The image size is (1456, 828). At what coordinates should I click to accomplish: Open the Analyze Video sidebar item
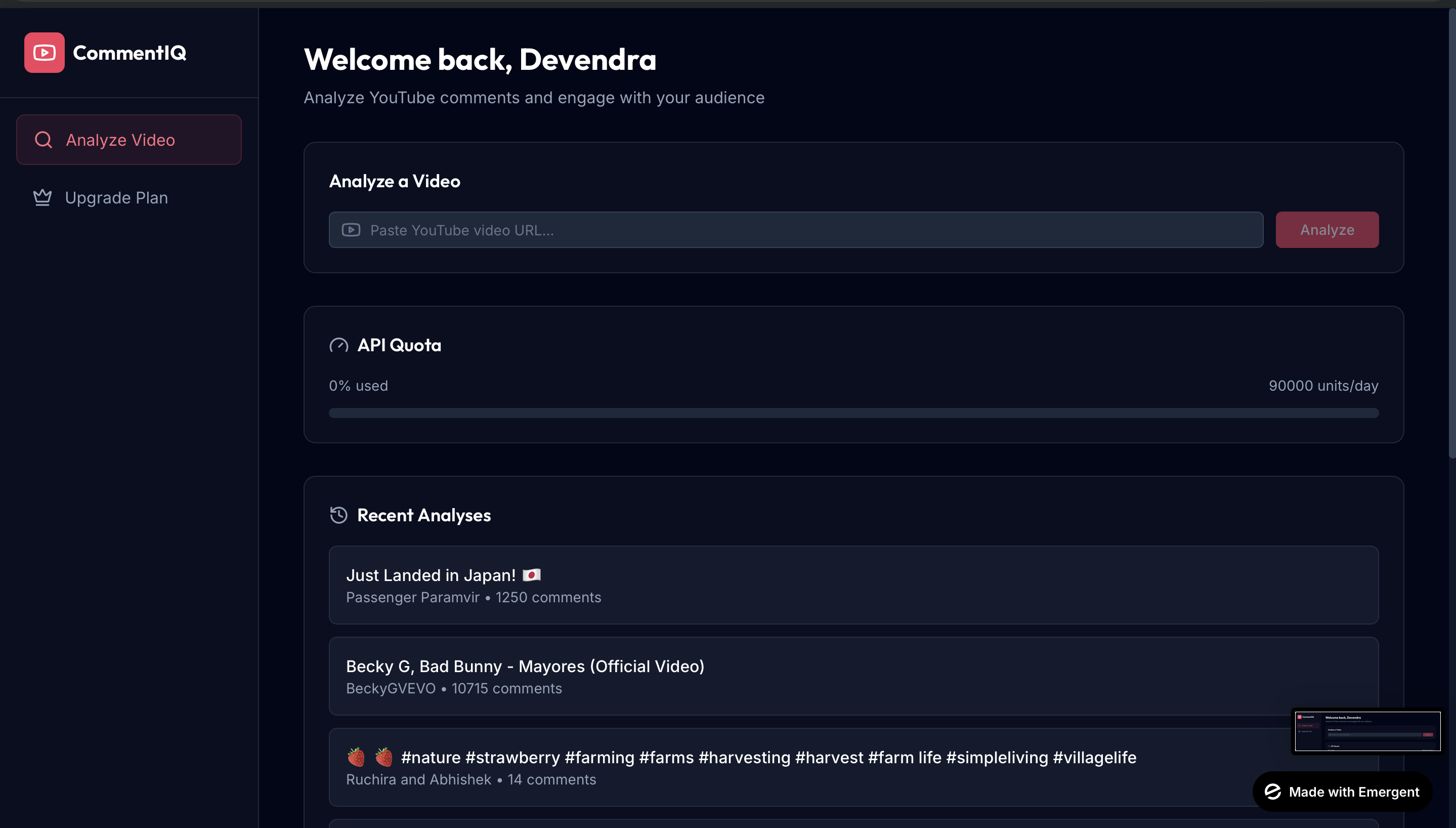tap(129, 140)
